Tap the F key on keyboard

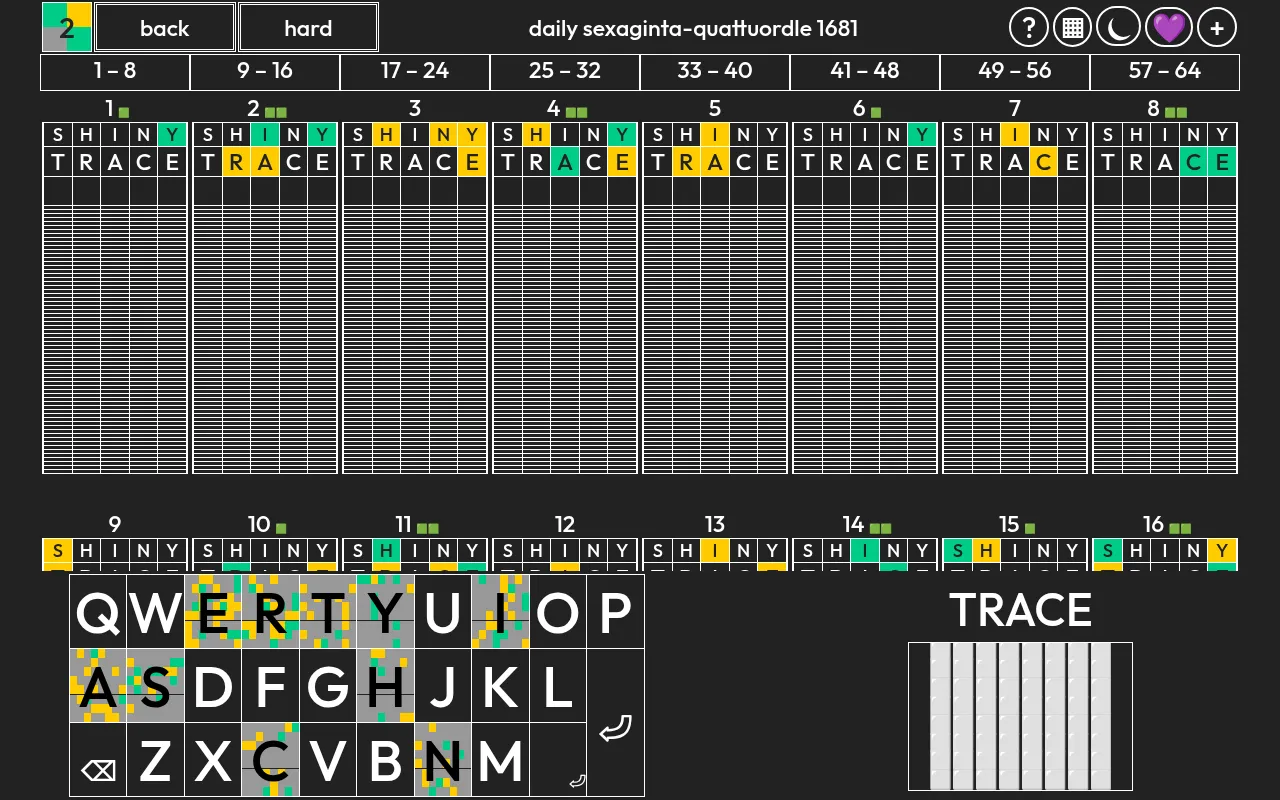pos(271,686)
